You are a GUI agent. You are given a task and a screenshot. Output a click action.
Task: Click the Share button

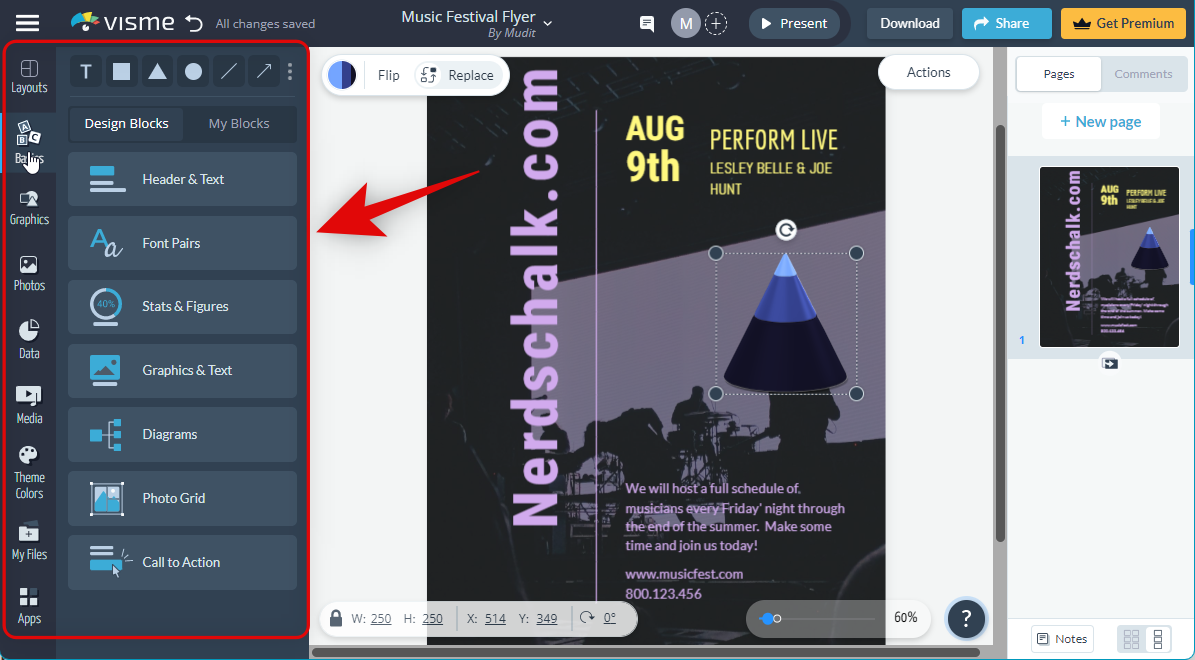pyautogui.click(x=1006, y=24)
